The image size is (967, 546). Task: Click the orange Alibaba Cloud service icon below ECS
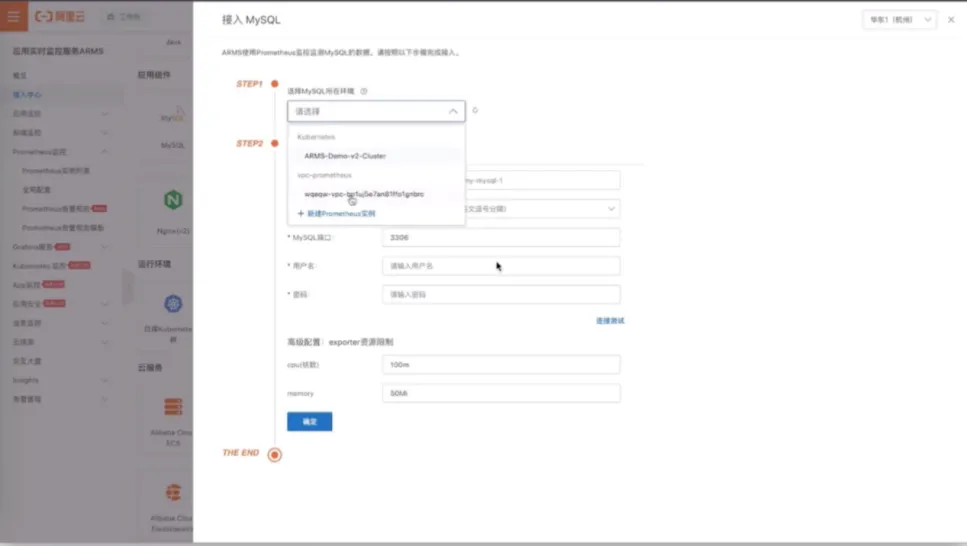[x=173, y=492]
